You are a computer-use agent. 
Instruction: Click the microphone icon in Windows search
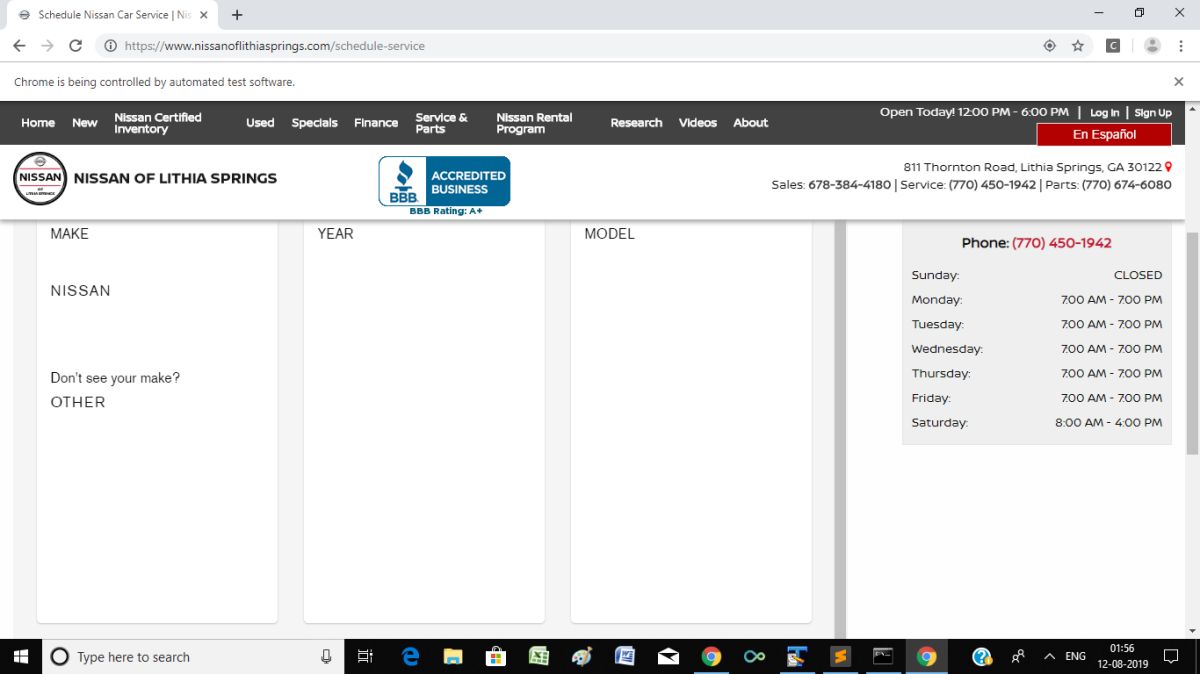point(326,657)
